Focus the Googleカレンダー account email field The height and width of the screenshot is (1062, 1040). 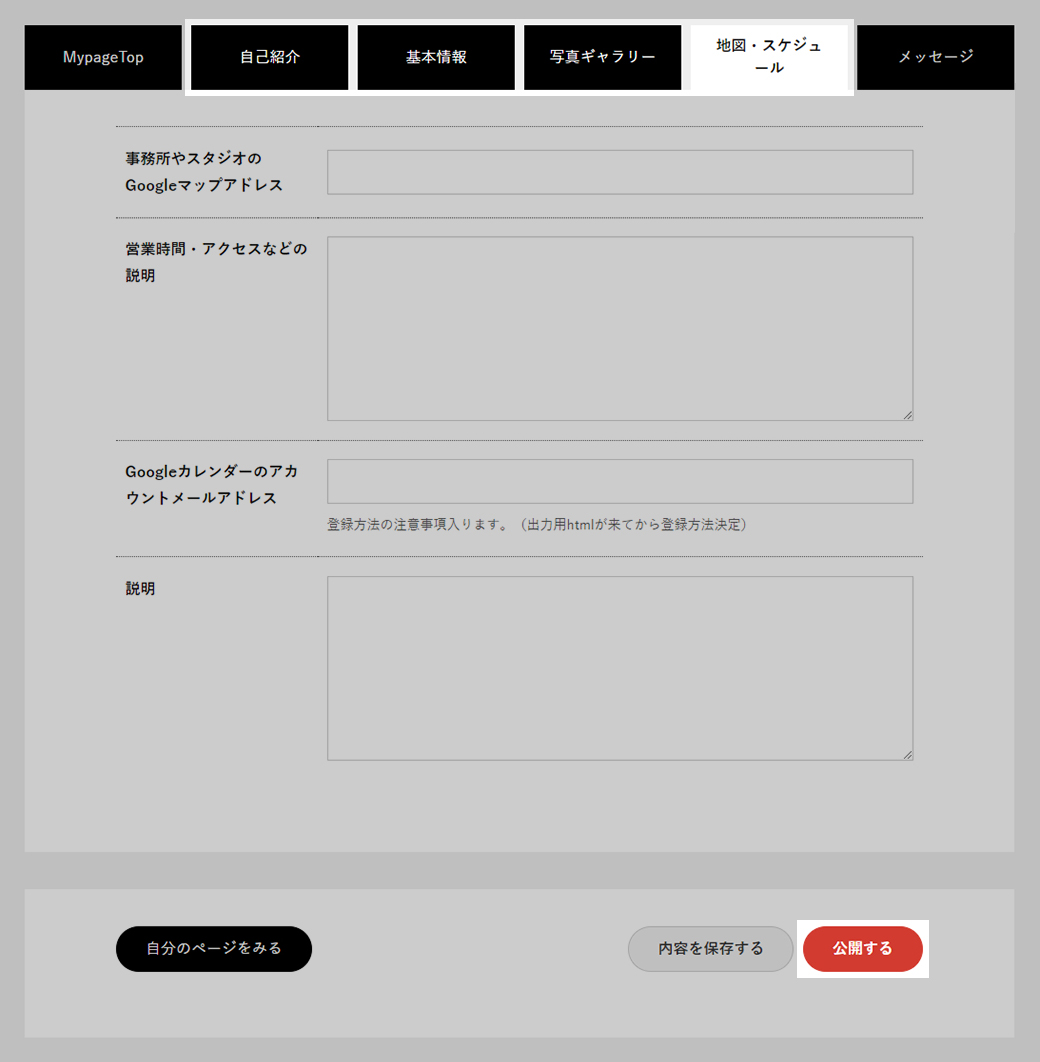pyautogui.click(x=620, y=482)
